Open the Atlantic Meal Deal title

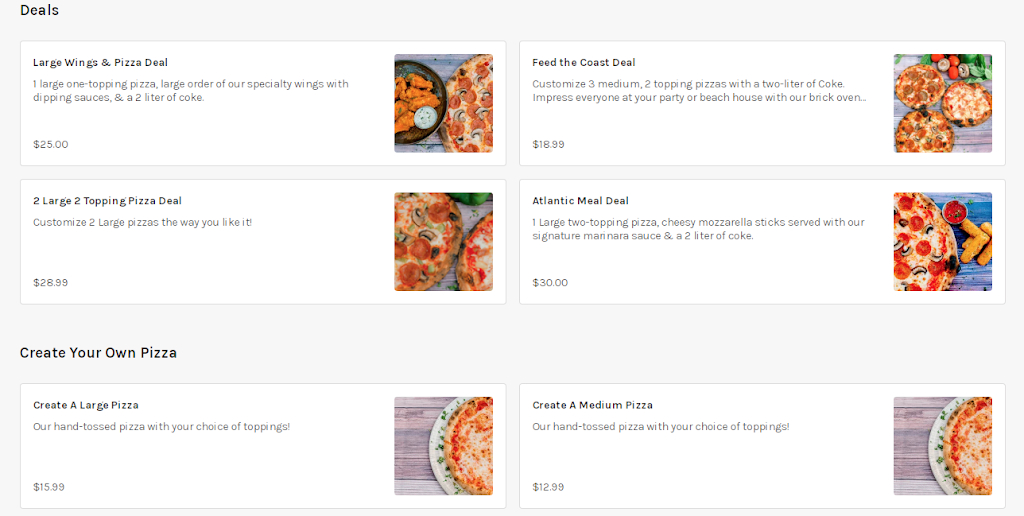[580, 201]
